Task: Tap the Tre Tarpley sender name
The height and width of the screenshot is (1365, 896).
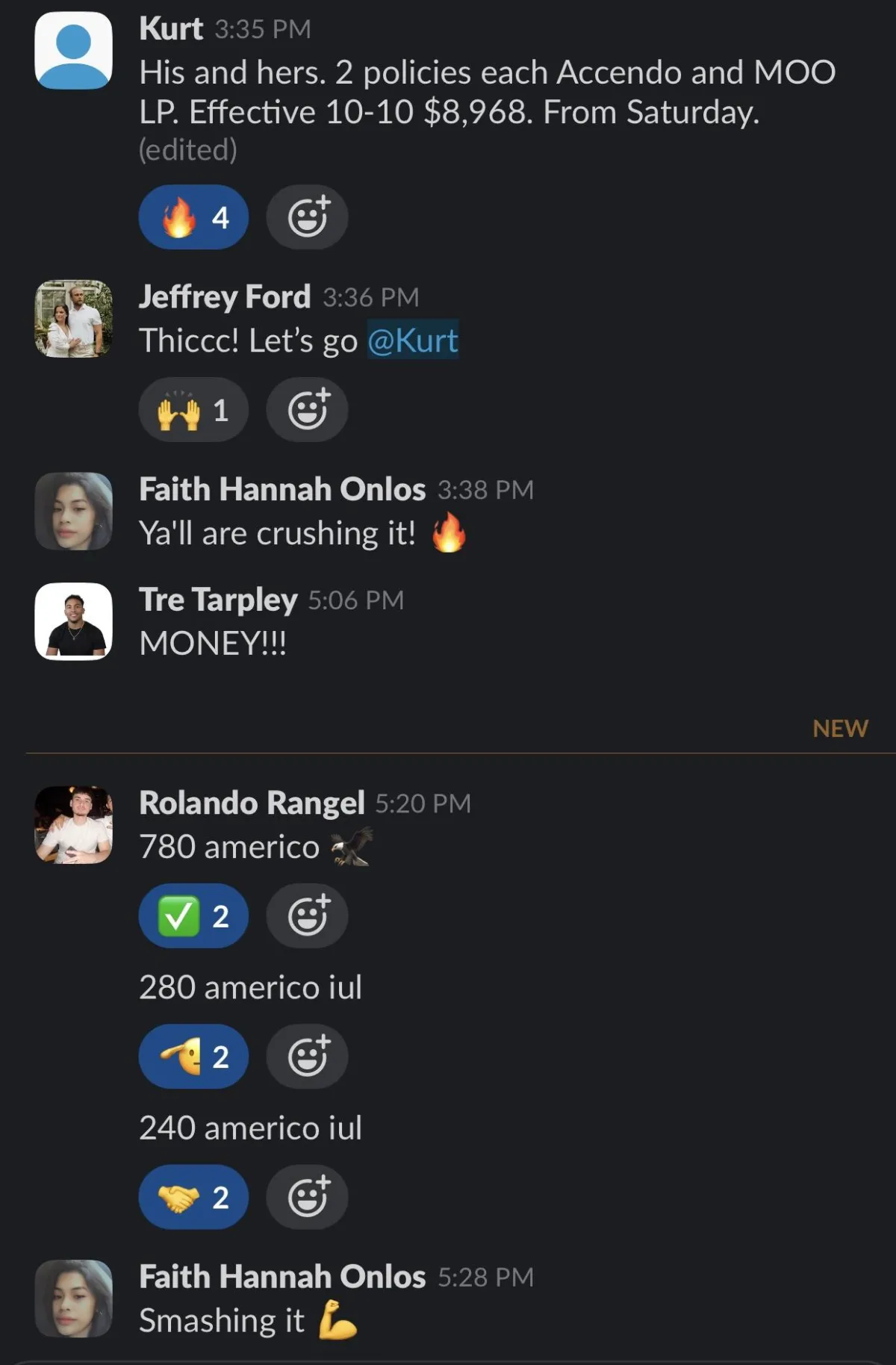Action: [218, 600]
